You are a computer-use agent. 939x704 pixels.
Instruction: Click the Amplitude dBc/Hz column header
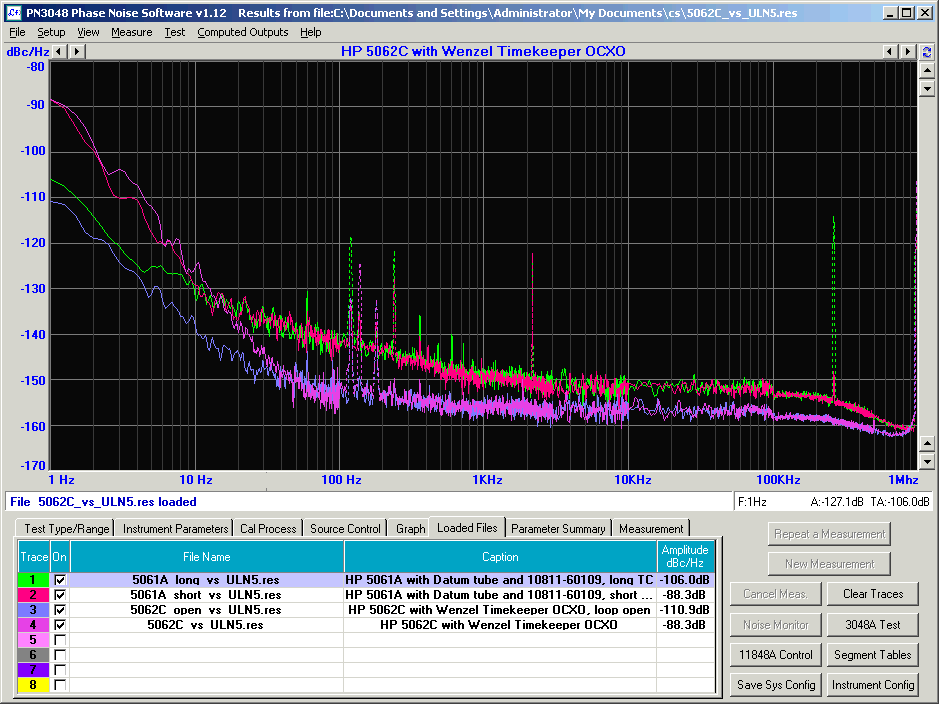685,557
